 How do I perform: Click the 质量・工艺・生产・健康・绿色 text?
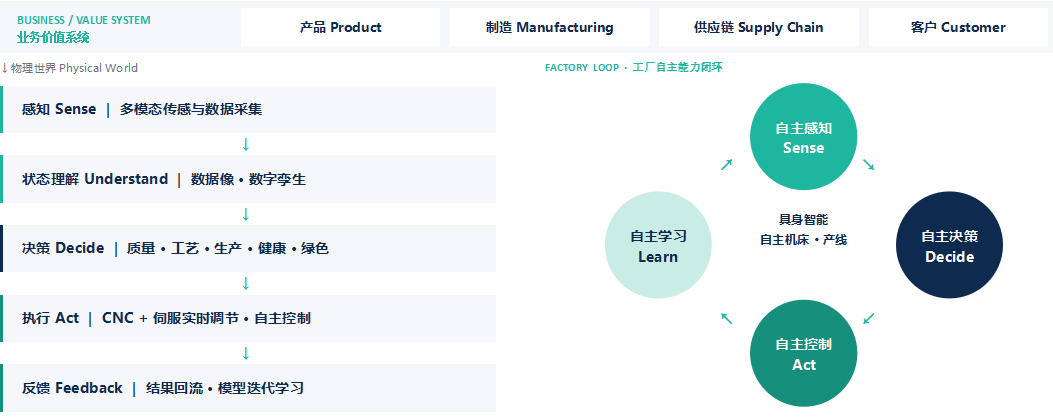pos(228,248)
